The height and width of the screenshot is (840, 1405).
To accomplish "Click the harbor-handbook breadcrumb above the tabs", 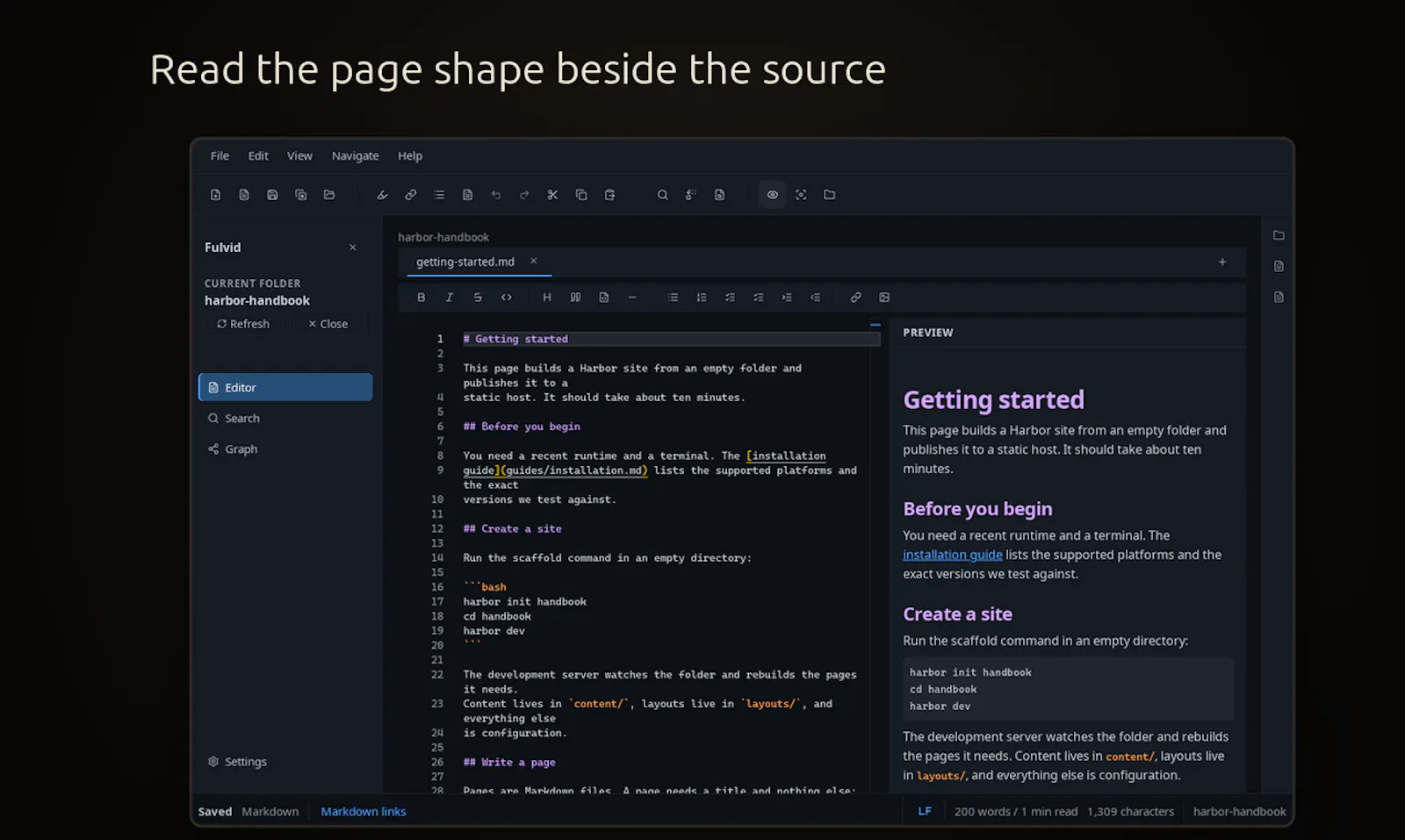I will [x=443, y=237].
